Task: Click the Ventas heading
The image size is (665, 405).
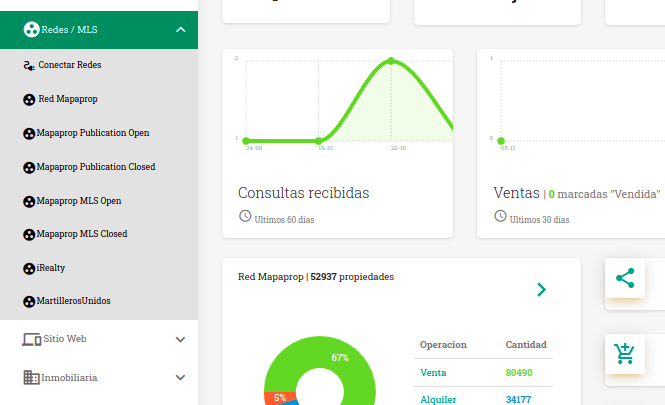Action: (517, 193)
